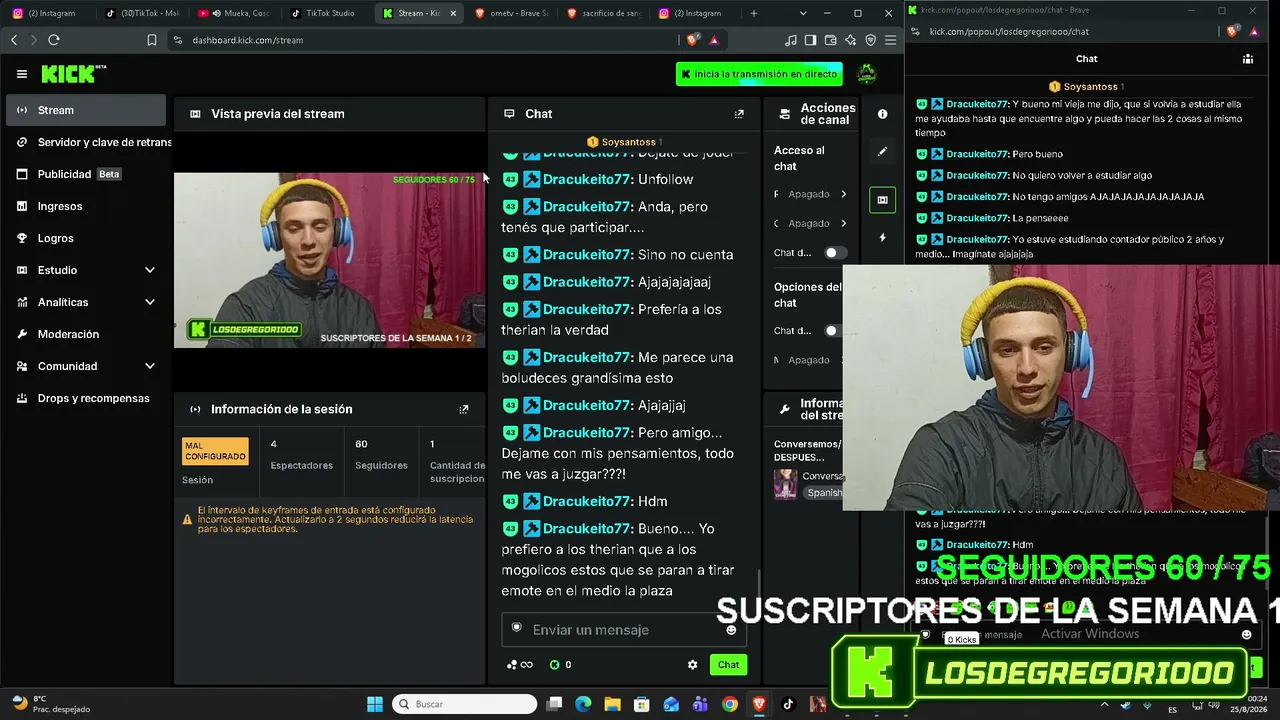Screen dimensions: 1280x720
Task: Open File Explorer from the taskbar
Action: click(x=613, y=704)
